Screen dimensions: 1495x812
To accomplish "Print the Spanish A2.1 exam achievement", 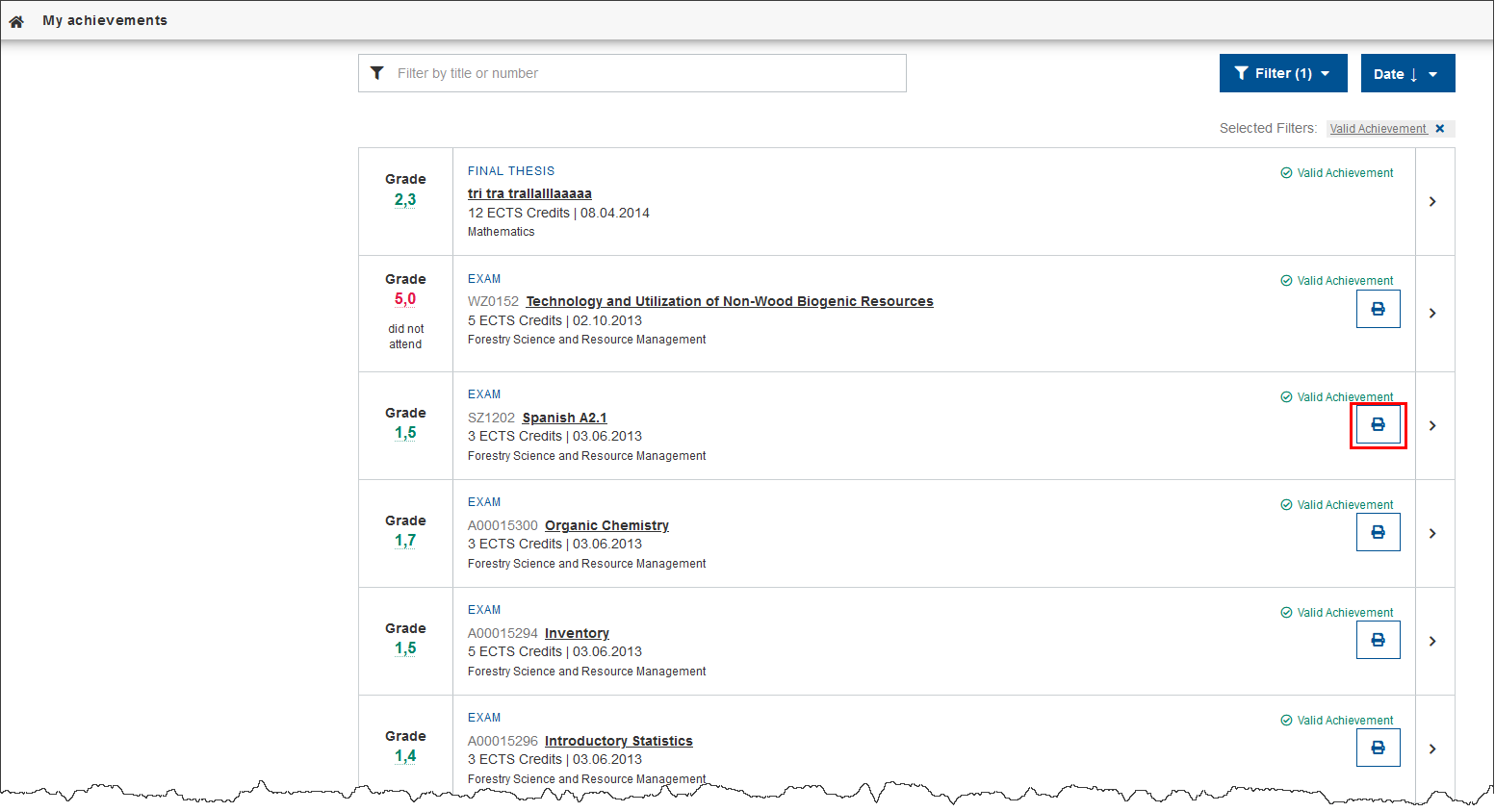I will [1378, 424].
